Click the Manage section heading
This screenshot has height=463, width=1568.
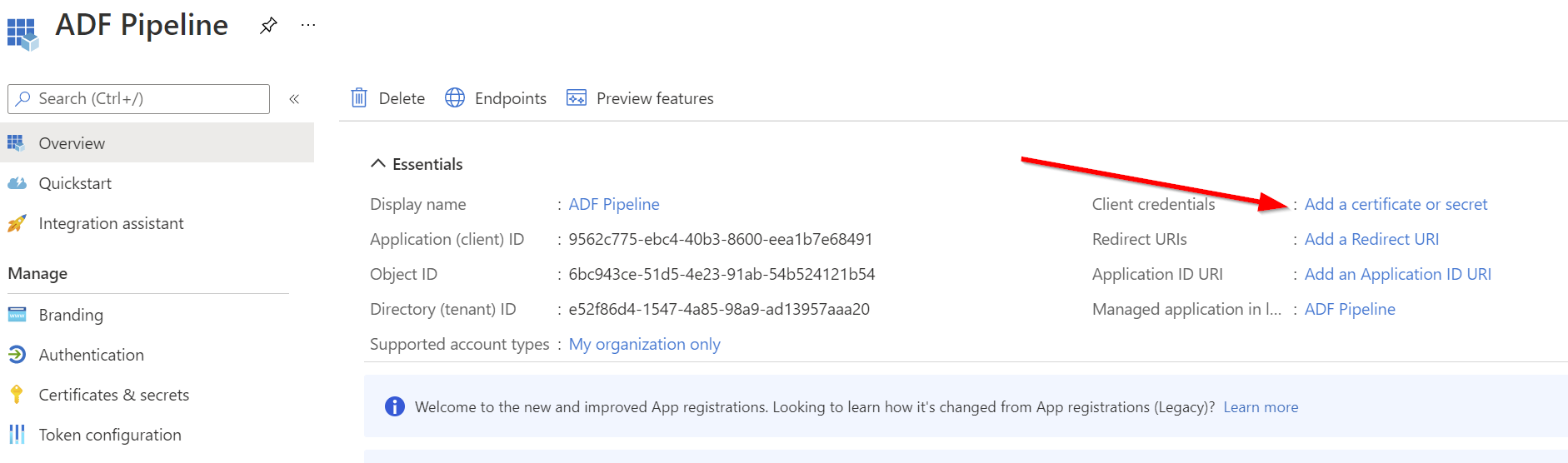pos(37,273)
